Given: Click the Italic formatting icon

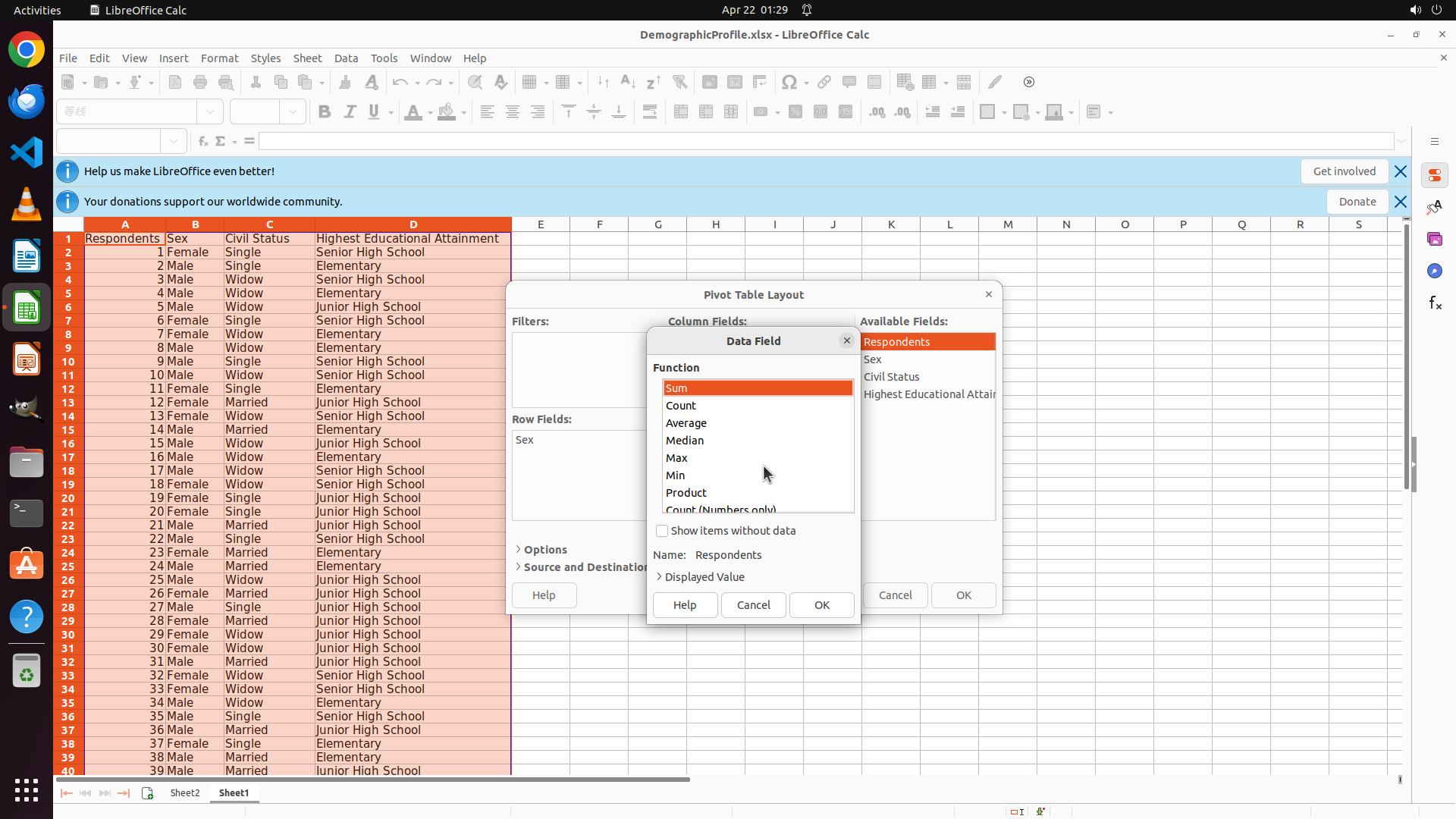Looking at the screenshot, I should pos(350,112).
